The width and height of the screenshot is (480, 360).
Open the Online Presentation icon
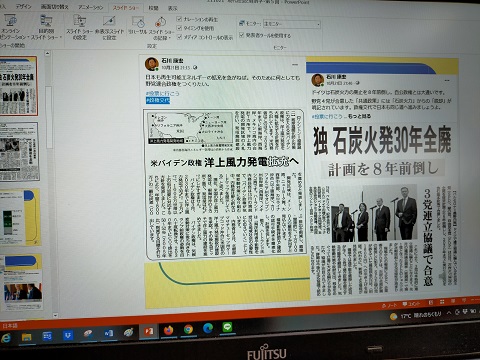pyautogui.click(x=11, y=21)
